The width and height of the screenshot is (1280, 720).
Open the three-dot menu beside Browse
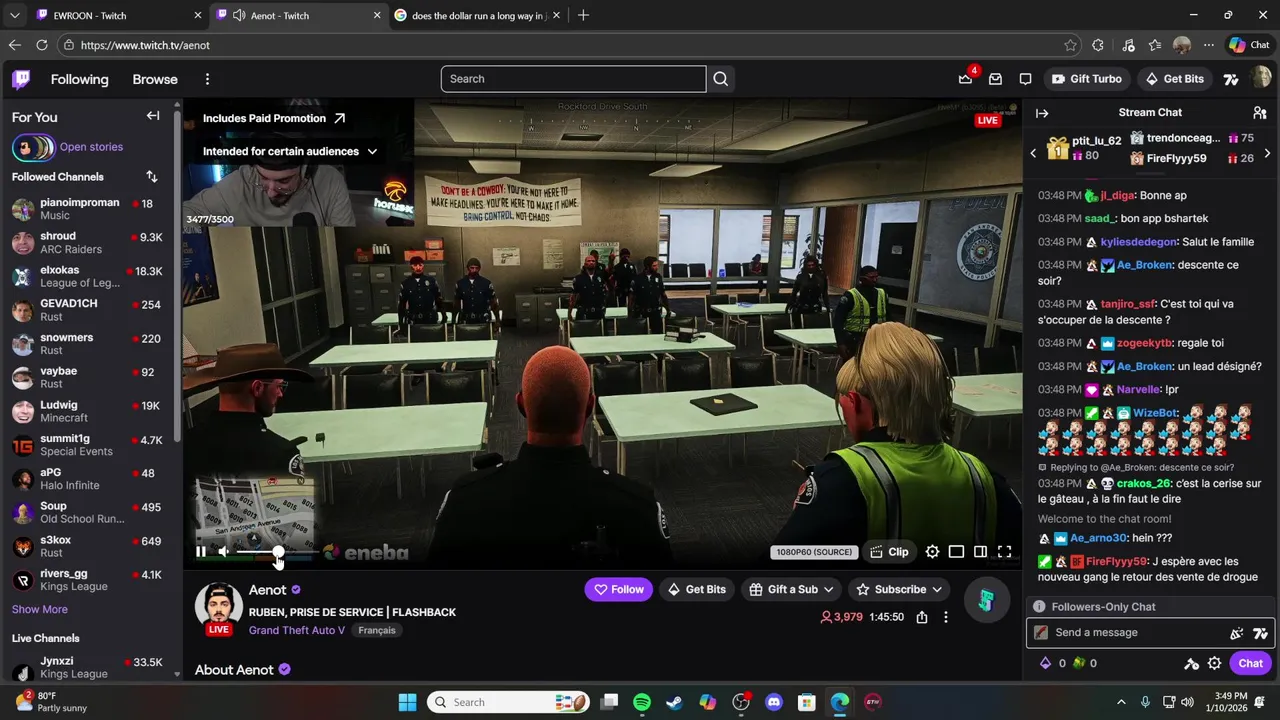[x=207, y=79]
